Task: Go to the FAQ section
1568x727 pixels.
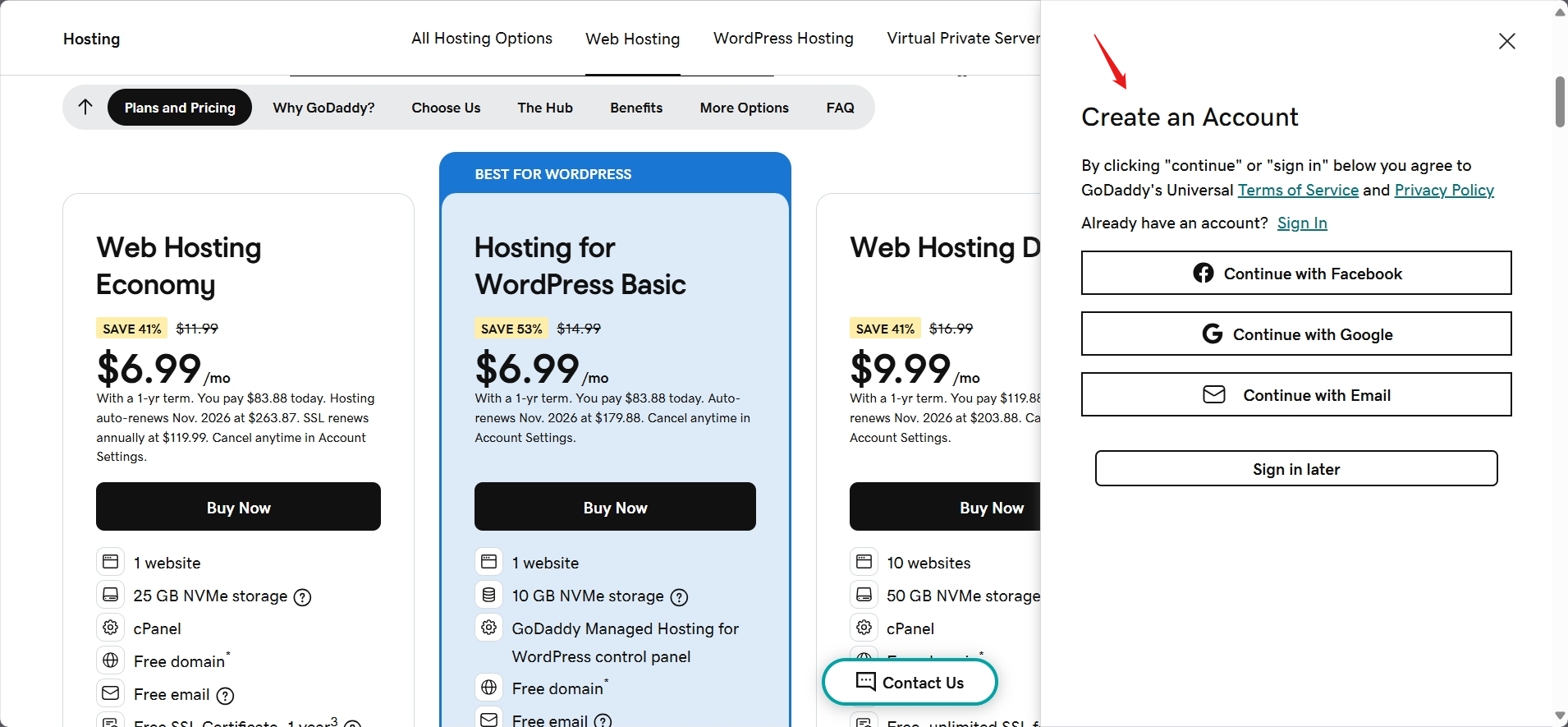Action: coord(840,108)
